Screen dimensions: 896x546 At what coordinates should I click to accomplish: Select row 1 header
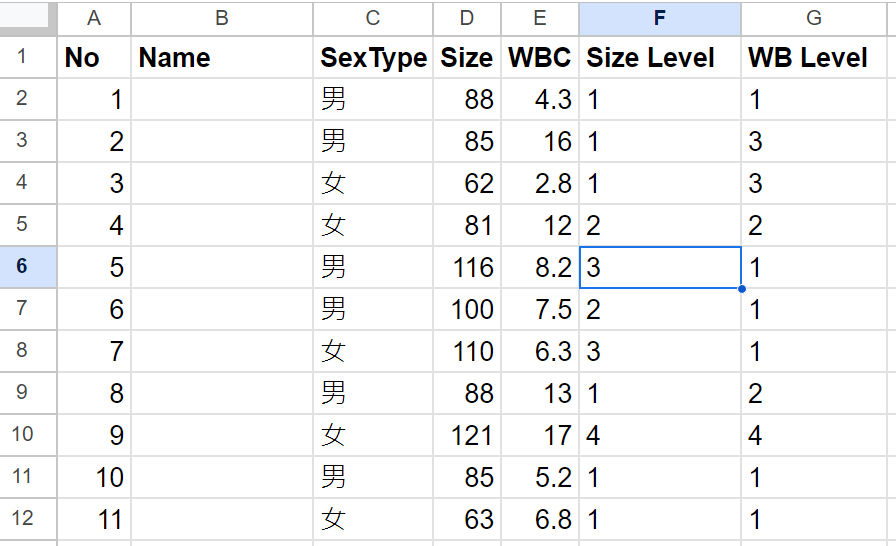point(22,57)
